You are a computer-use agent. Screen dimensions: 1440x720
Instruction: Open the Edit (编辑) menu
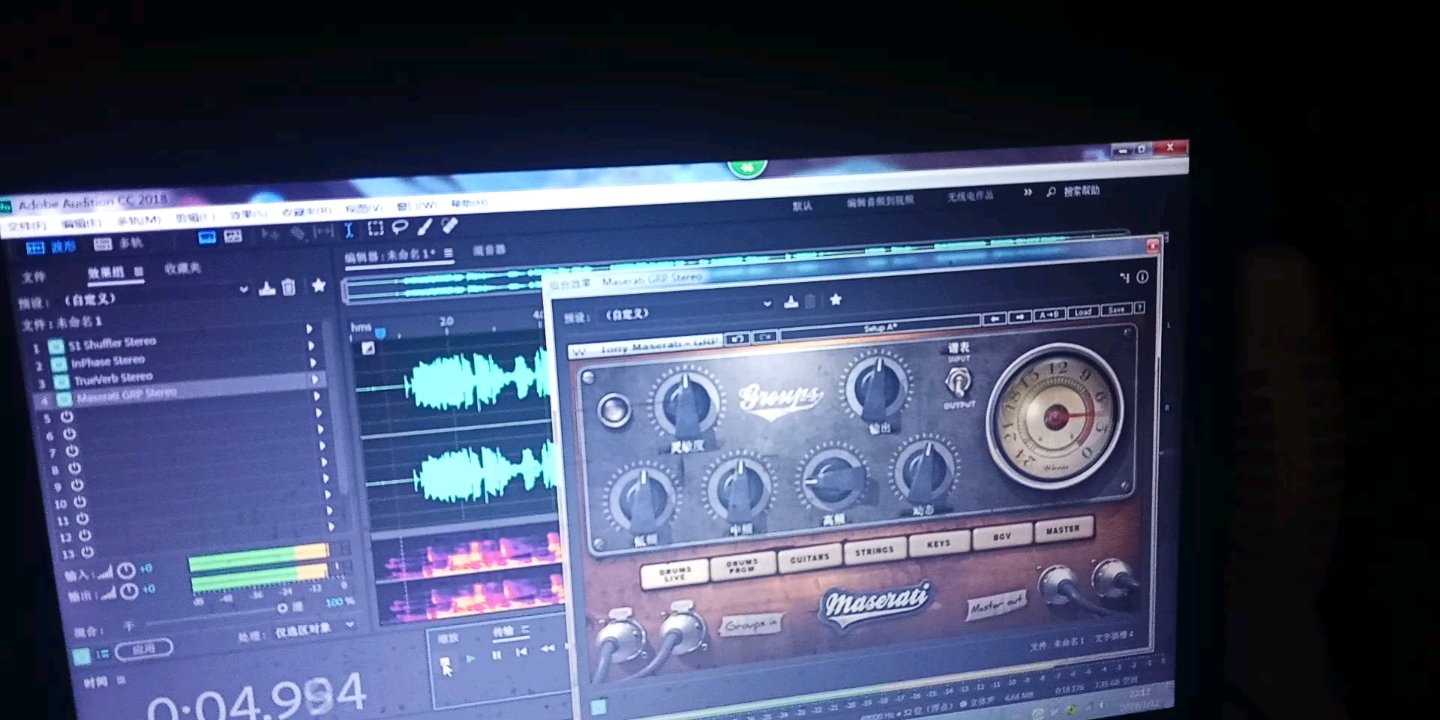80,223
